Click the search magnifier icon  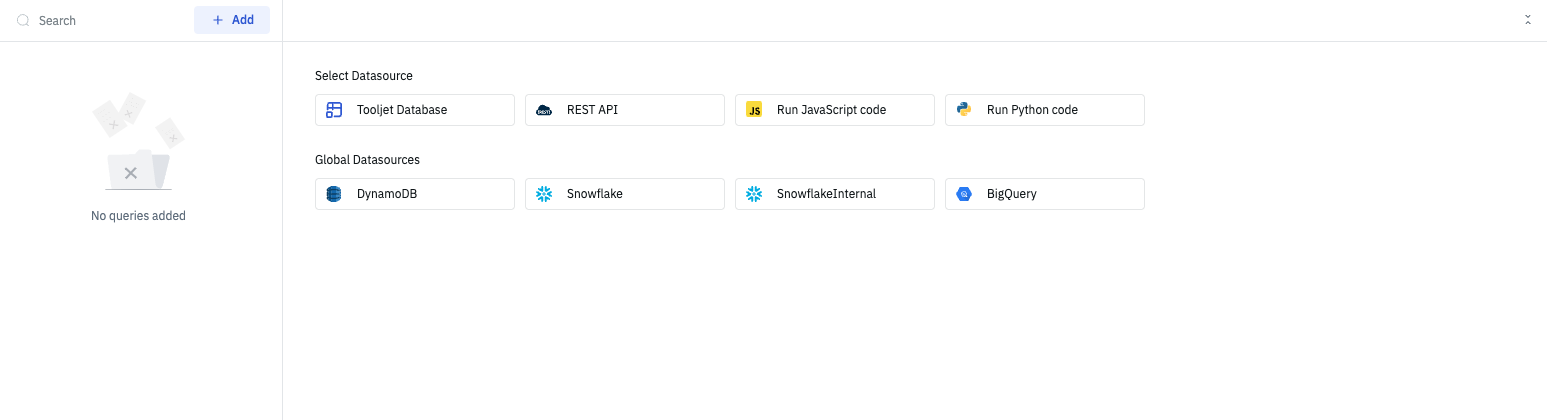point(23,20)
